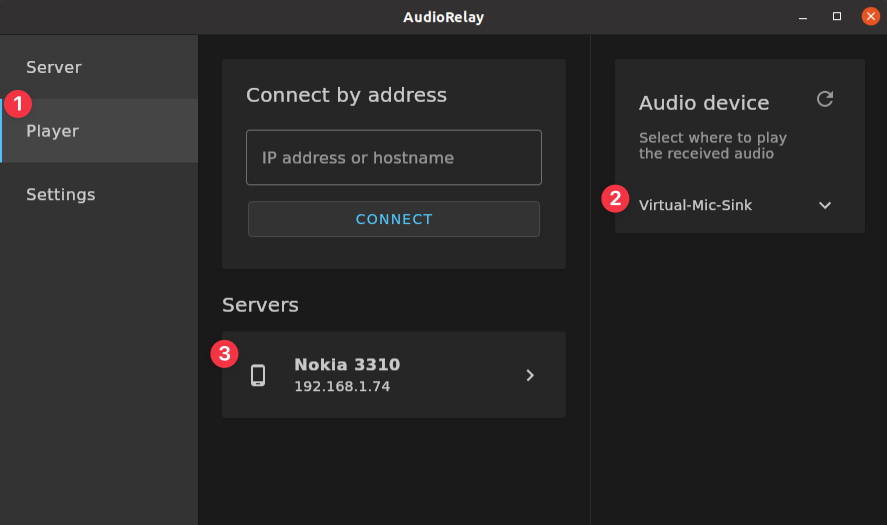This screenshot has width=887, height=525.
Task: Click the right chevron on Nokia 3310 row
Action: tap(530, 375)
